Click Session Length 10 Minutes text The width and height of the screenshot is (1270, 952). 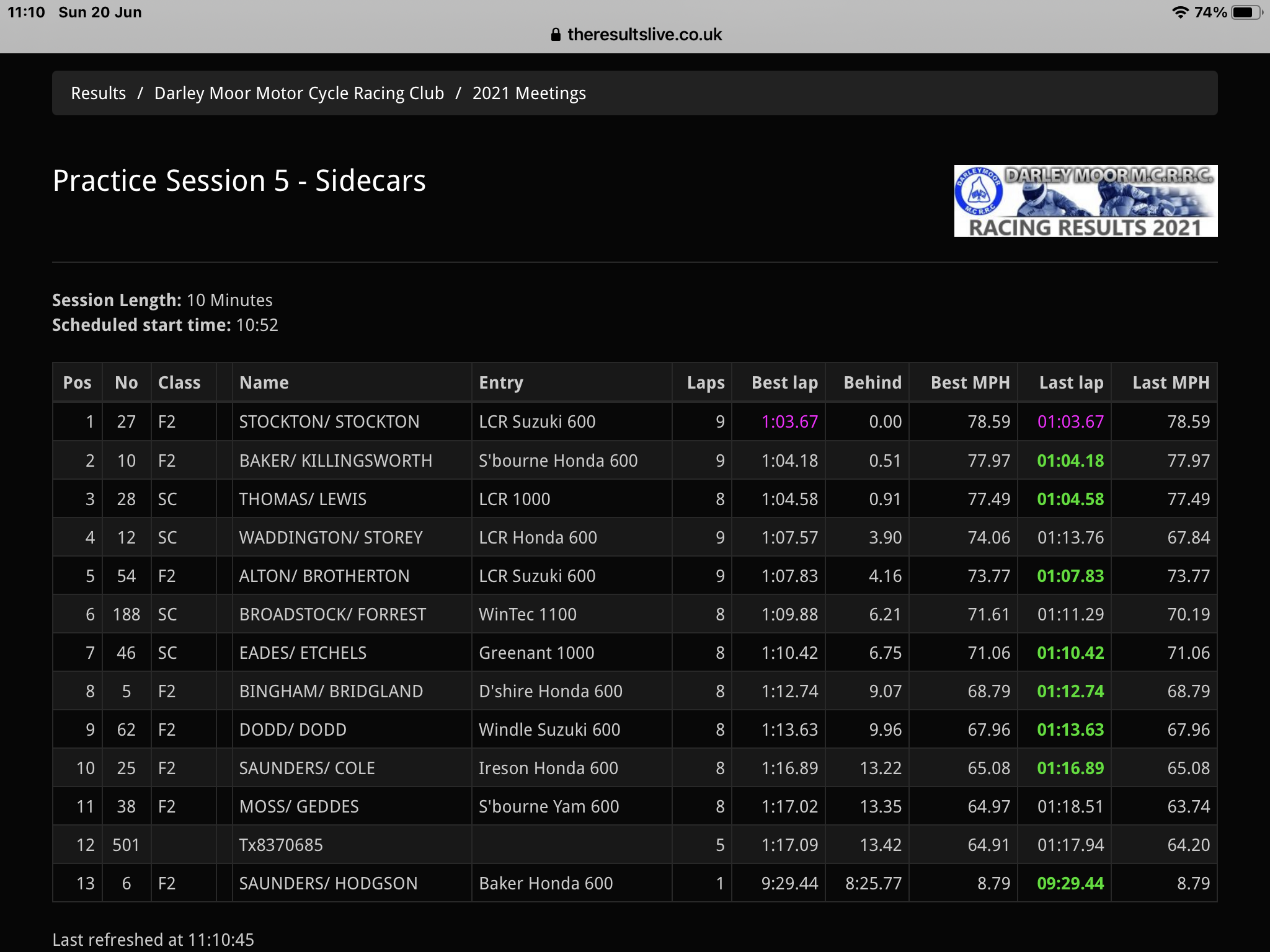point(162,300)
